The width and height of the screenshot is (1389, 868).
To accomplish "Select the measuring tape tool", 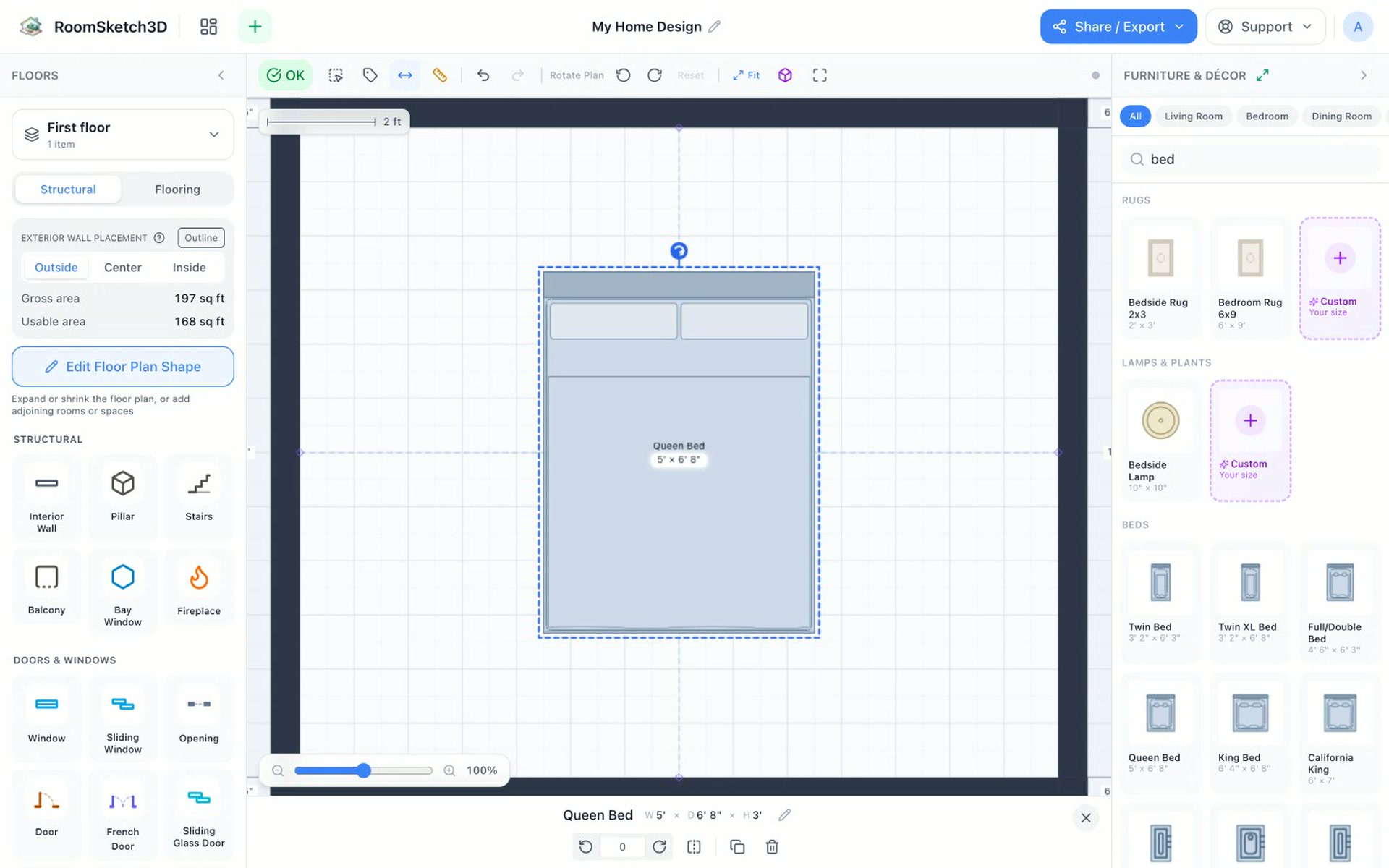I will (x=439, y=75).
